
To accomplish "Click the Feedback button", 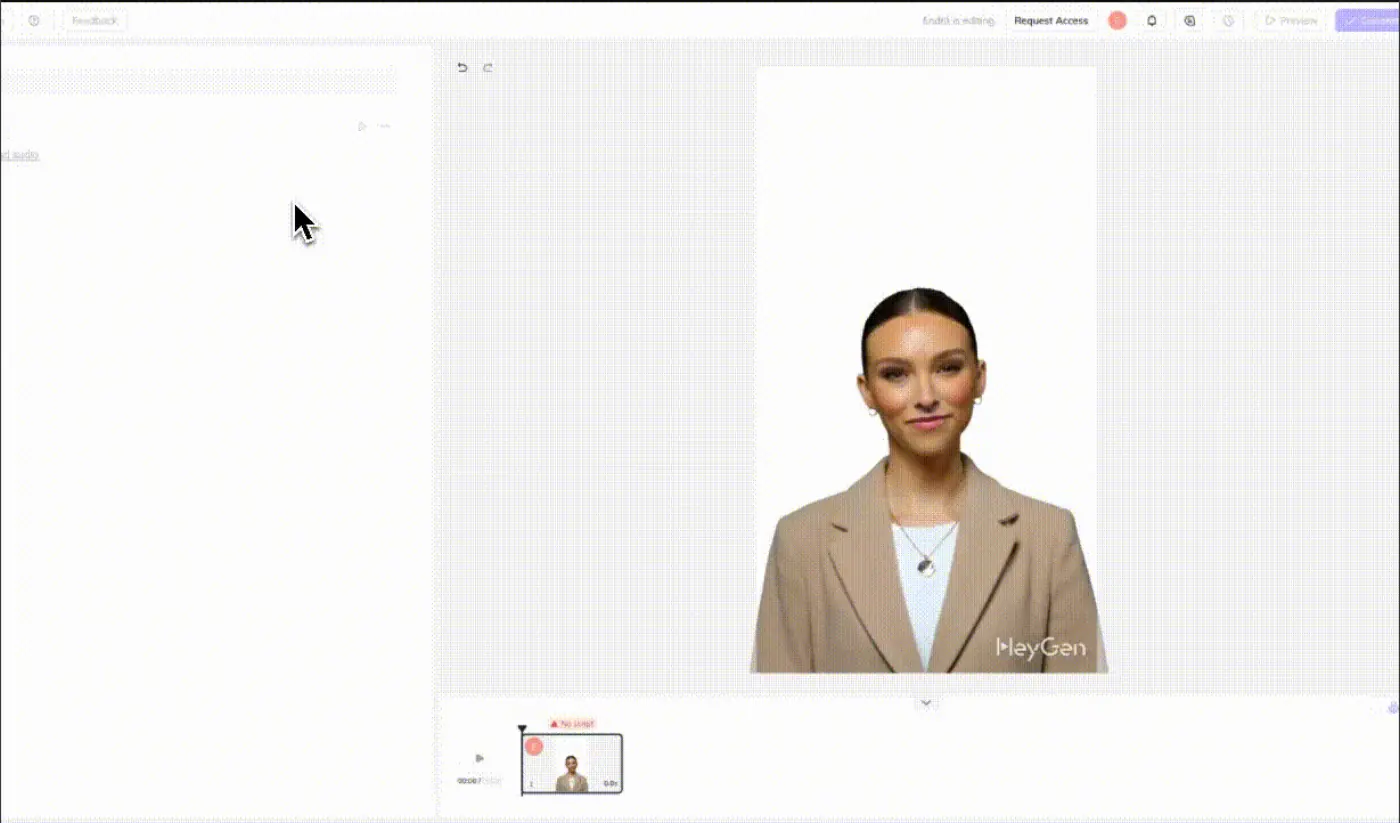I will coord(95,21).
